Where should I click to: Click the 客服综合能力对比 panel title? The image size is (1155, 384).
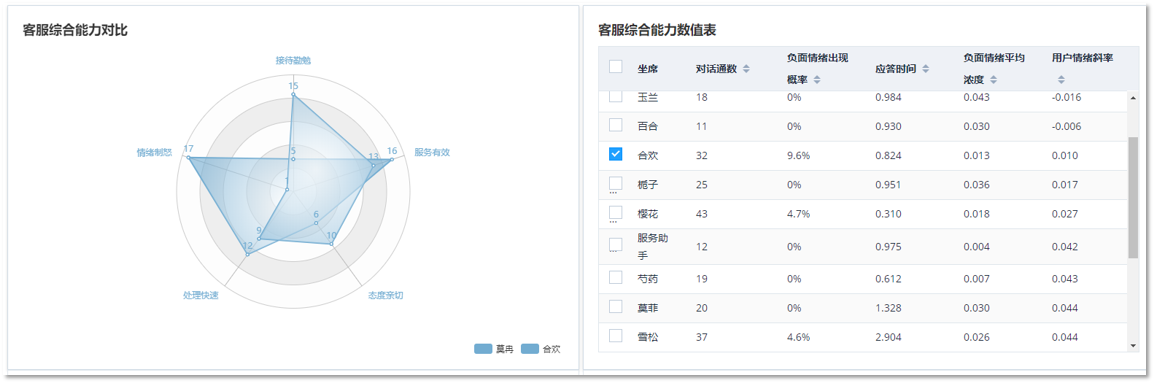pyautogui.click(x=76, y=30)
